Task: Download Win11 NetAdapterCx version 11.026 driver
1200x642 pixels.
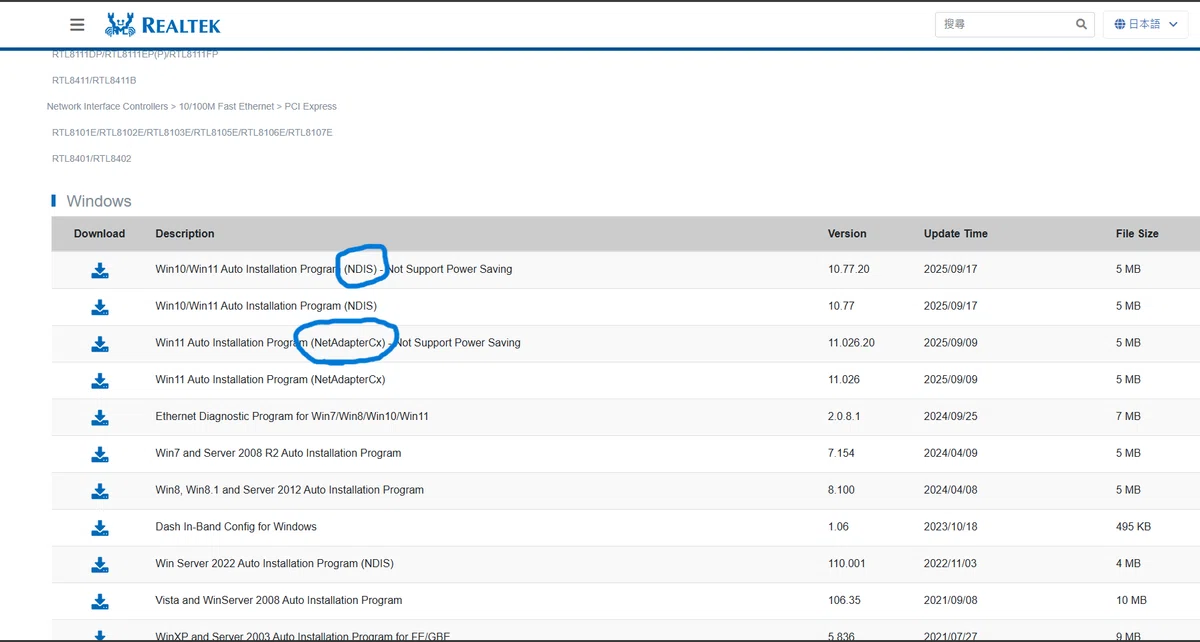Action: [100, 380]
